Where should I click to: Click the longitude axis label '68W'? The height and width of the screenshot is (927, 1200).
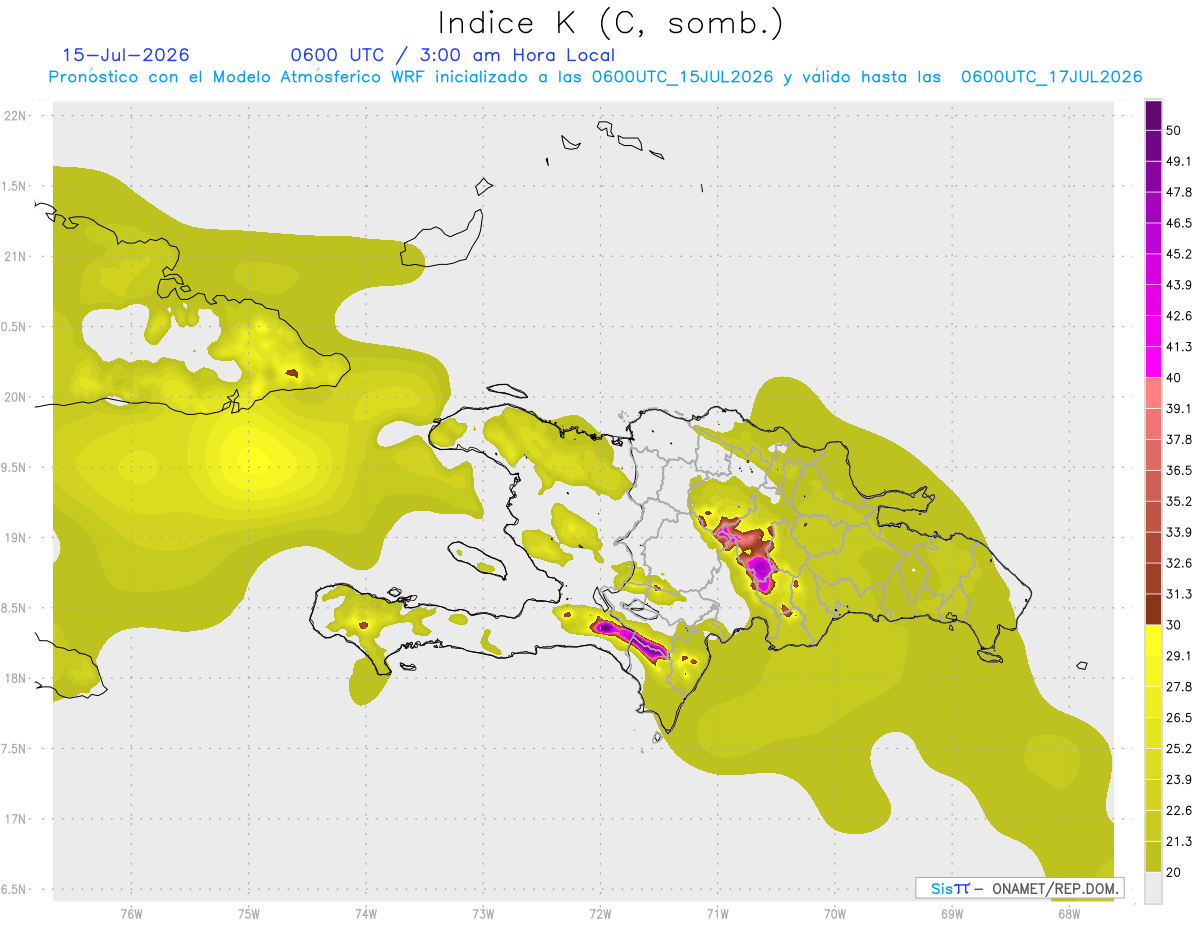pyautogui.click(x=1069, y=914)
